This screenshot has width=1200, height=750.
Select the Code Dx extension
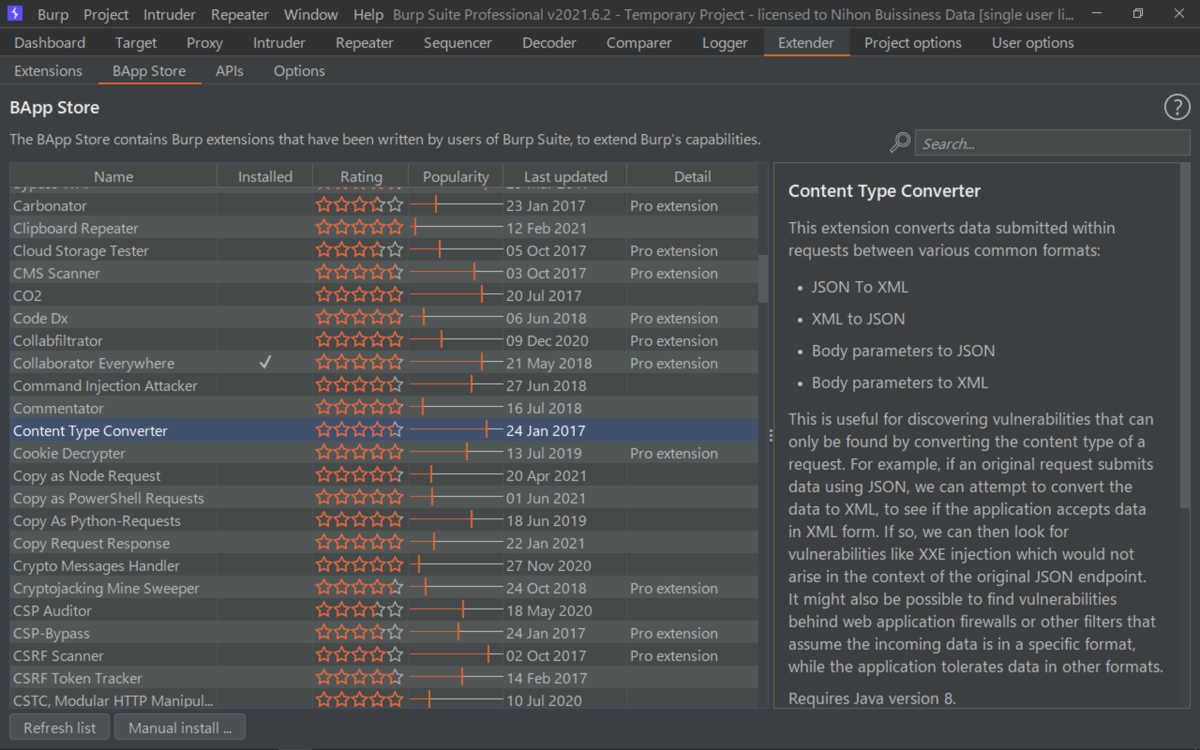pos(385,318)
